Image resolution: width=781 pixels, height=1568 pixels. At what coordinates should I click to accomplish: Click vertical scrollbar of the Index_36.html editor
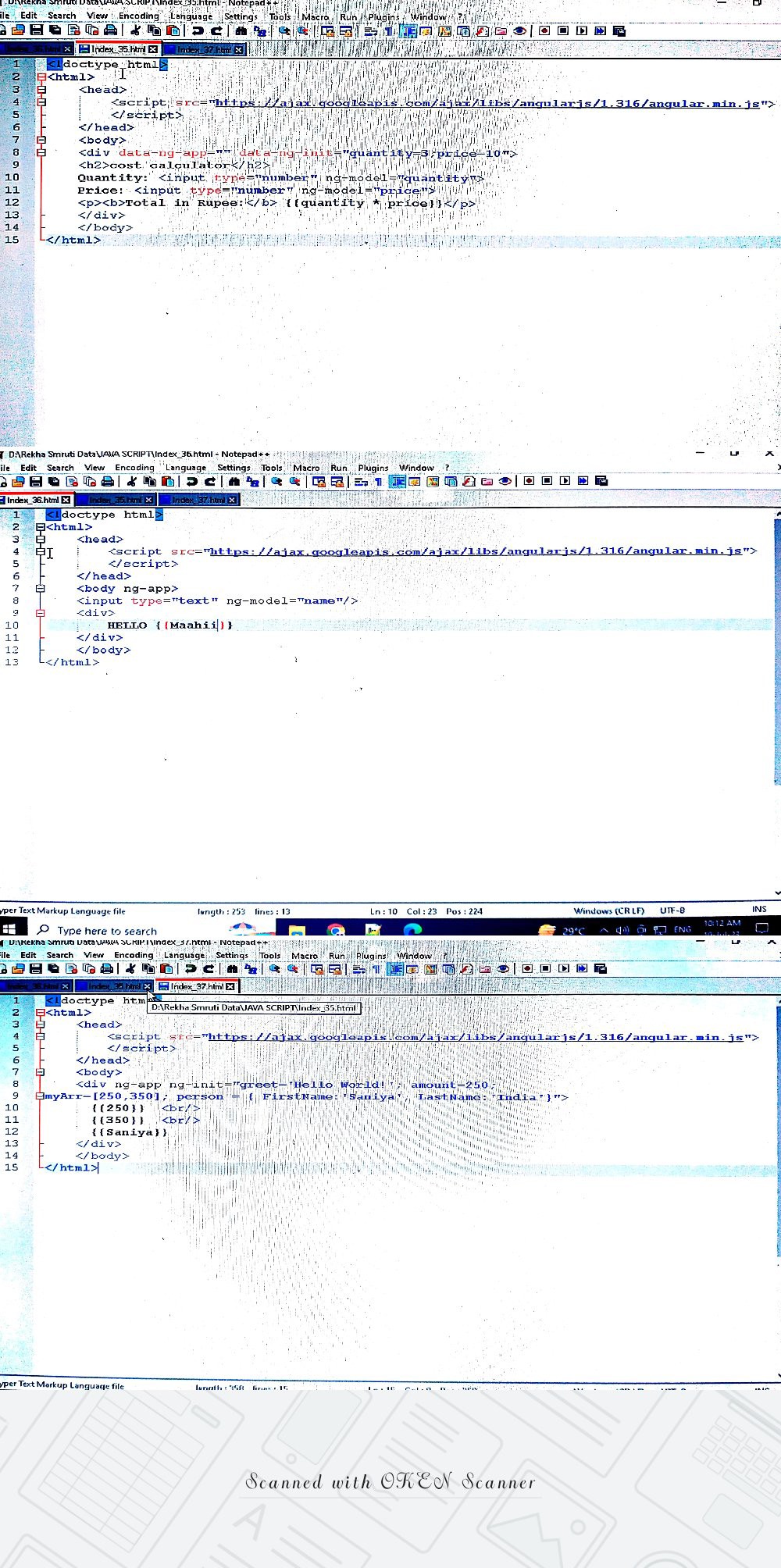pos(776,648)
